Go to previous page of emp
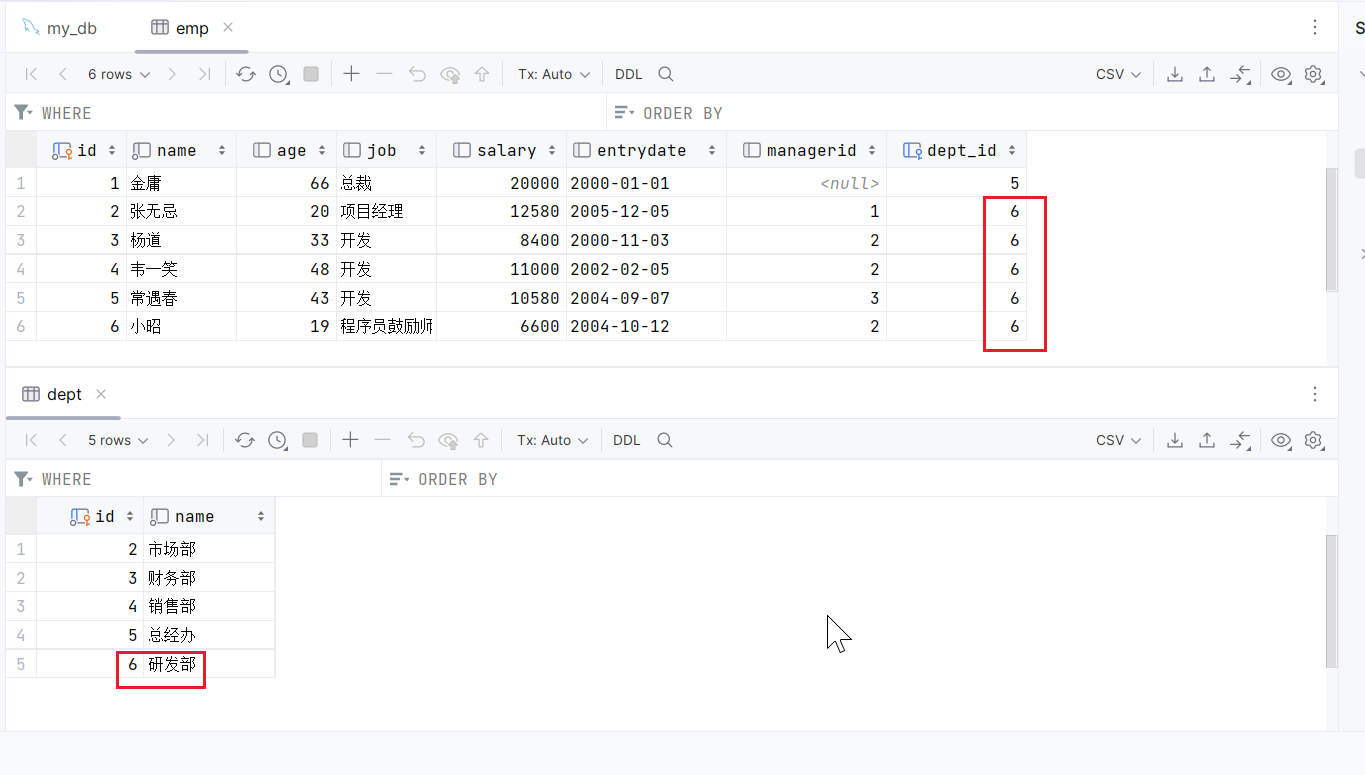The image size is (1365, 775). [63, 74]
